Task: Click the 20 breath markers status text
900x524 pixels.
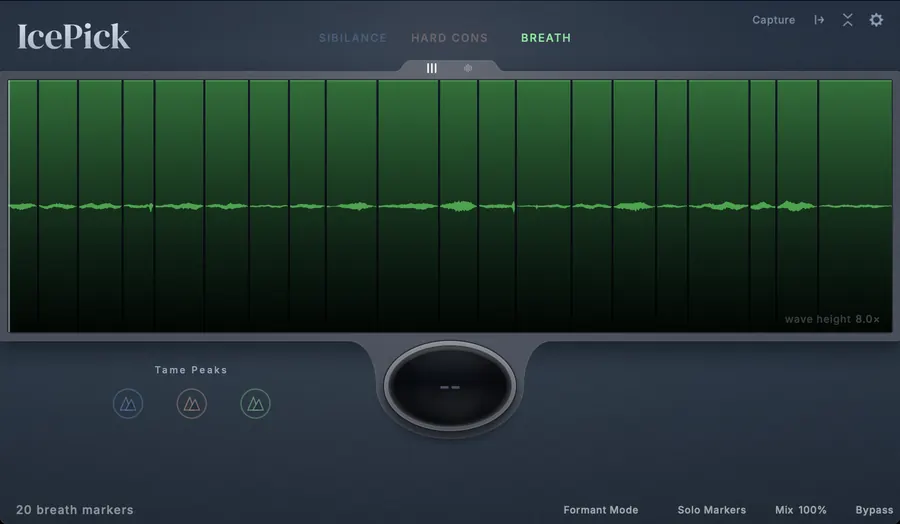Action: tap(75, 510)
